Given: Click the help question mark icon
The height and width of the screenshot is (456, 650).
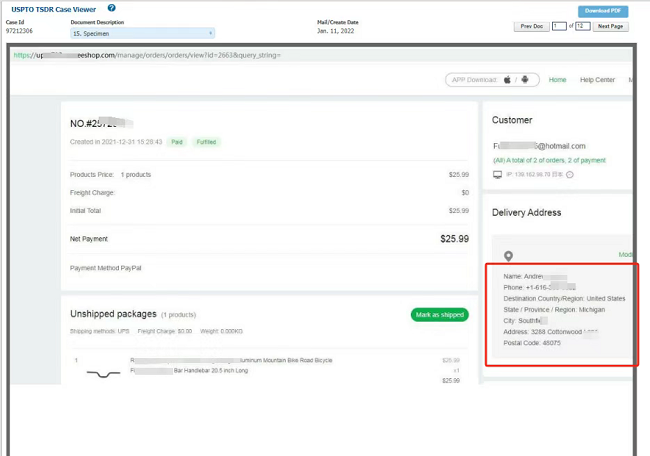Looking at the screenshot, I should (112, 8).
